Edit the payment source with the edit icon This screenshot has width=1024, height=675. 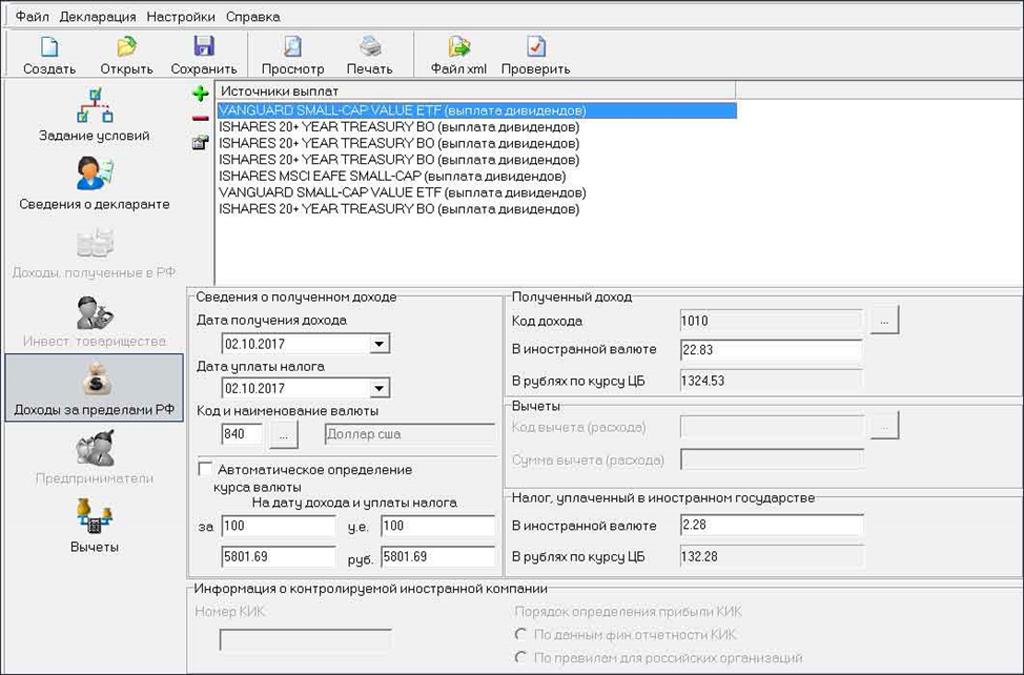200,142
